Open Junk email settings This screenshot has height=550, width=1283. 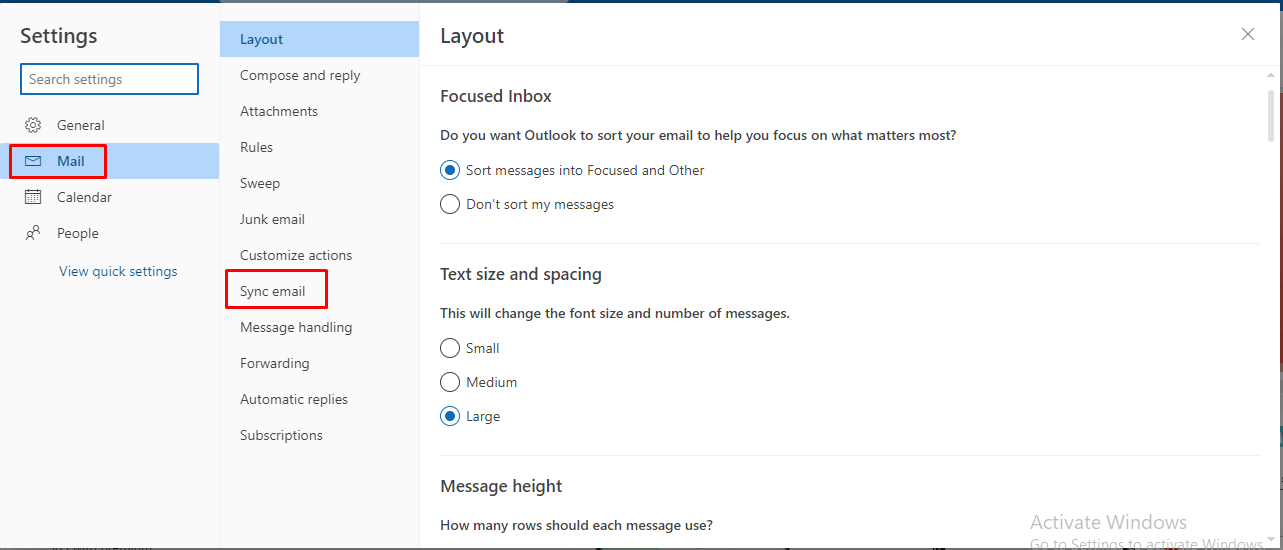pos(272,219)
